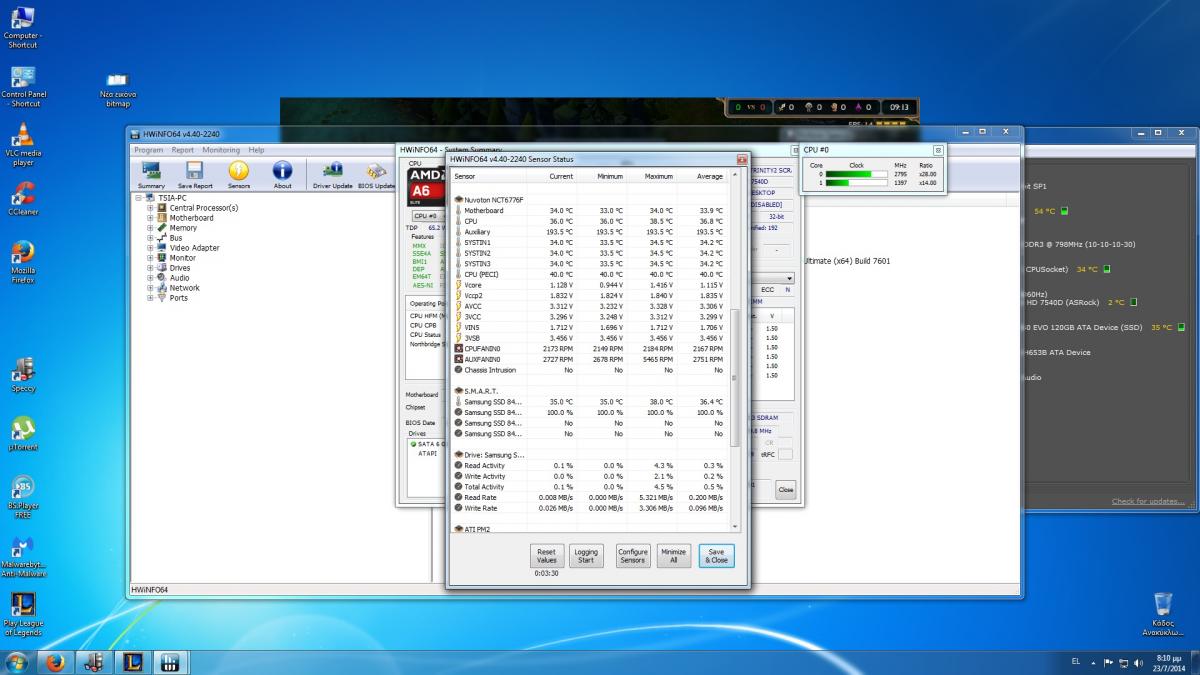The image size is (1200, 675).
Task: Click the Minimize All button
Action: 674,556
